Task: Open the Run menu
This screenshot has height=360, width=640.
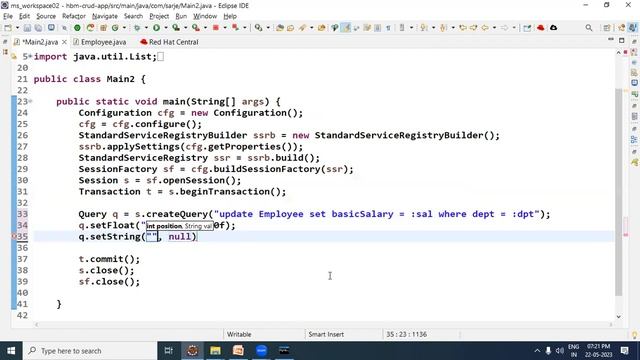Action: click(181, 16)
